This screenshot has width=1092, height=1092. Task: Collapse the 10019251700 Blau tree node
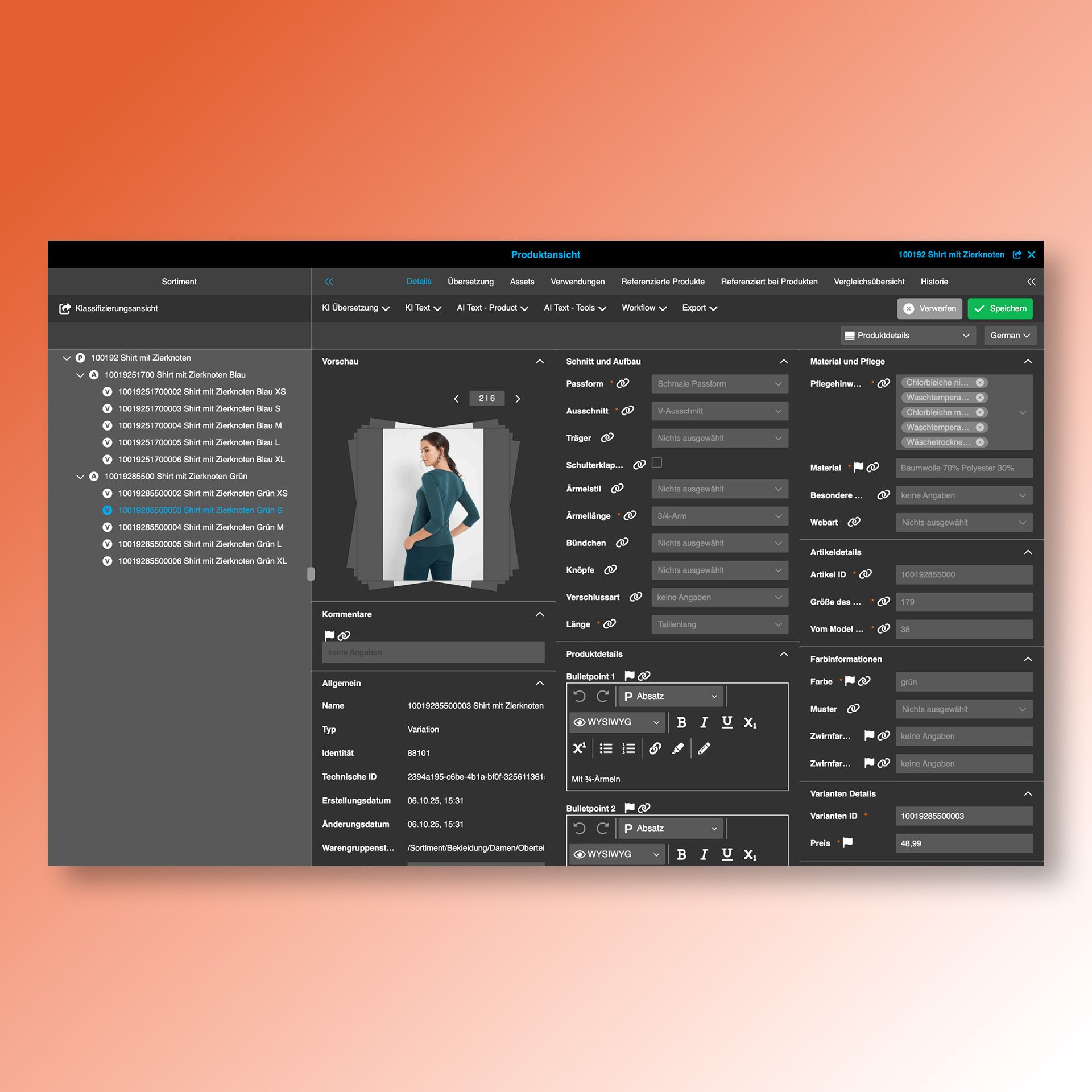(80, 375)
